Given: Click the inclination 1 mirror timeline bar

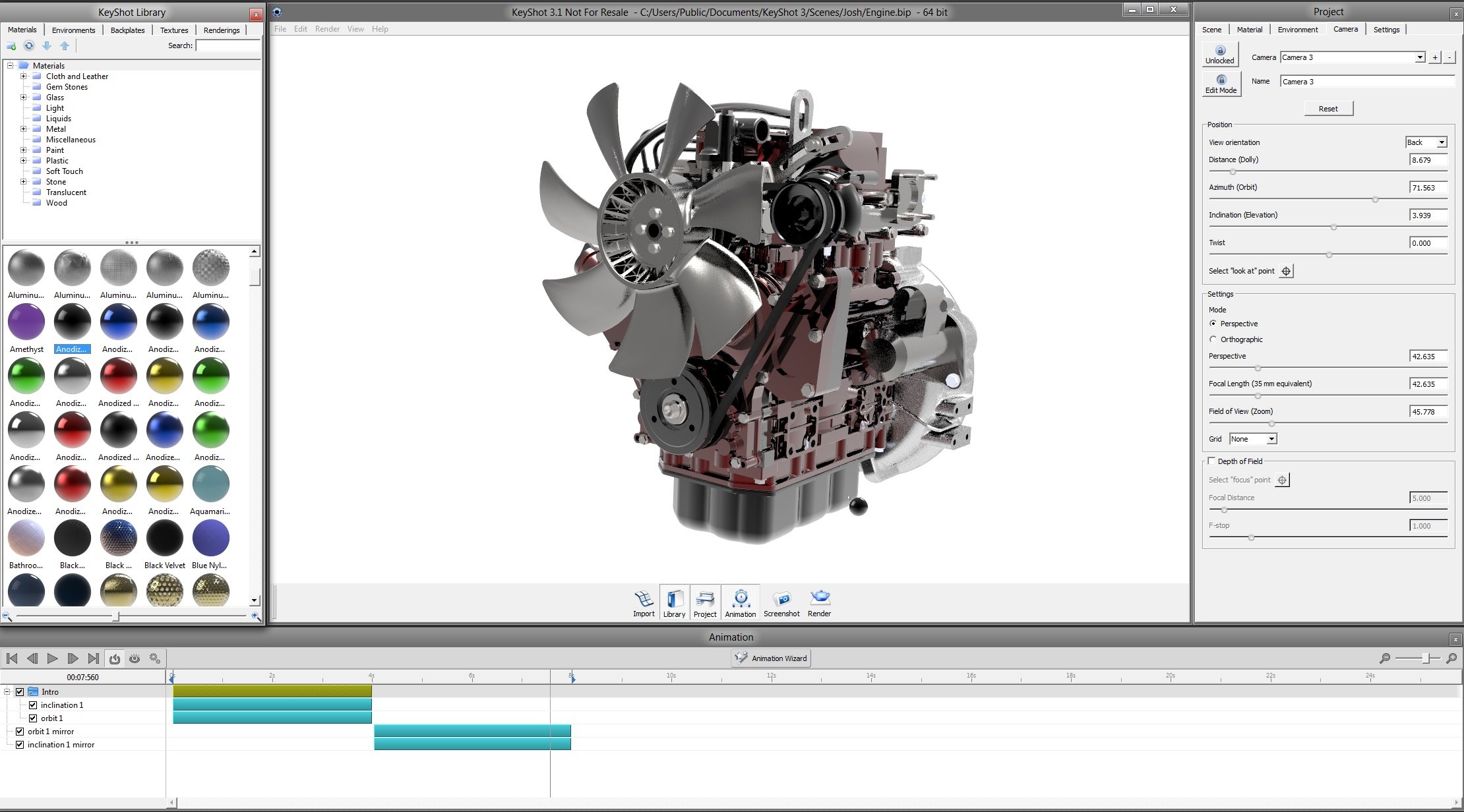Looking at the screenshot, I should tap(472, 744).
